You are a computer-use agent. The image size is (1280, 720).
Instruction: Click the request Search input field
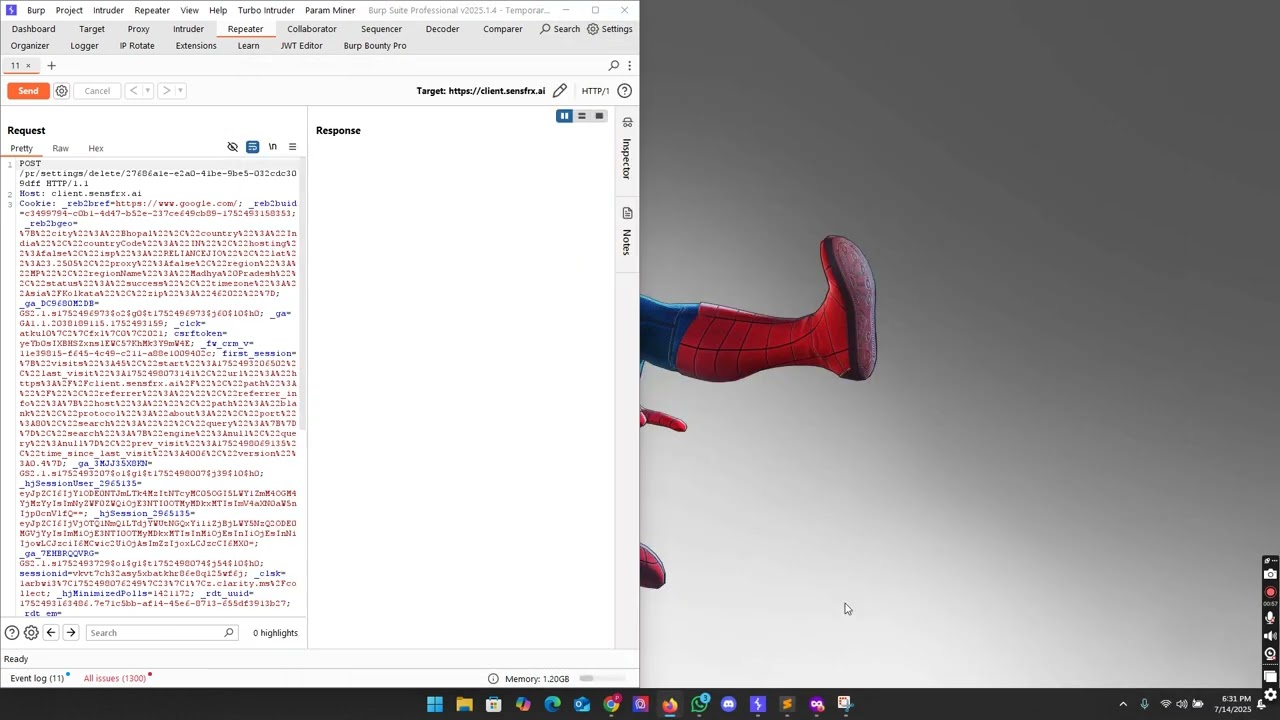pos(161,633)
